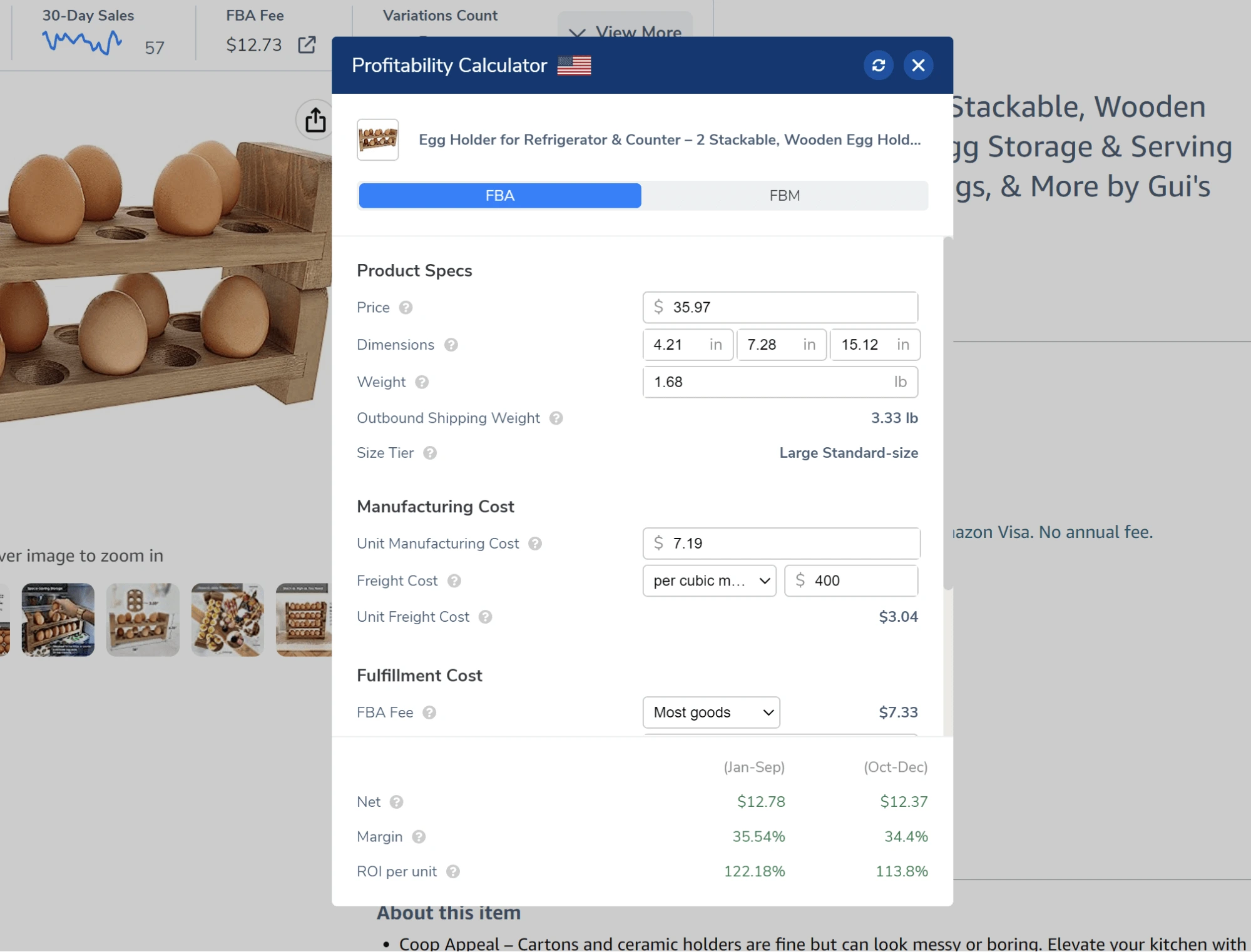Click help icon next to Margin
The height and width of the screenshot is (952, 1251).
[419, 837]
